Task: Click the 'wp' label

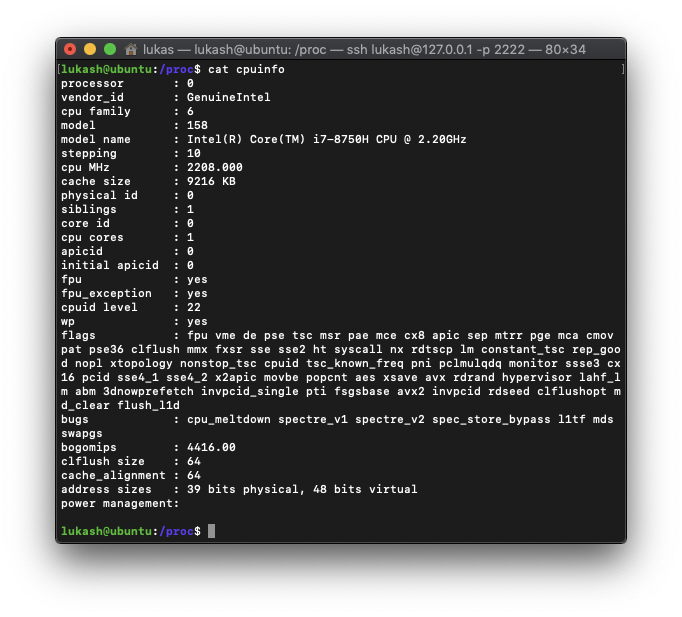Action: pyautogui.click(x=68, y=322)
